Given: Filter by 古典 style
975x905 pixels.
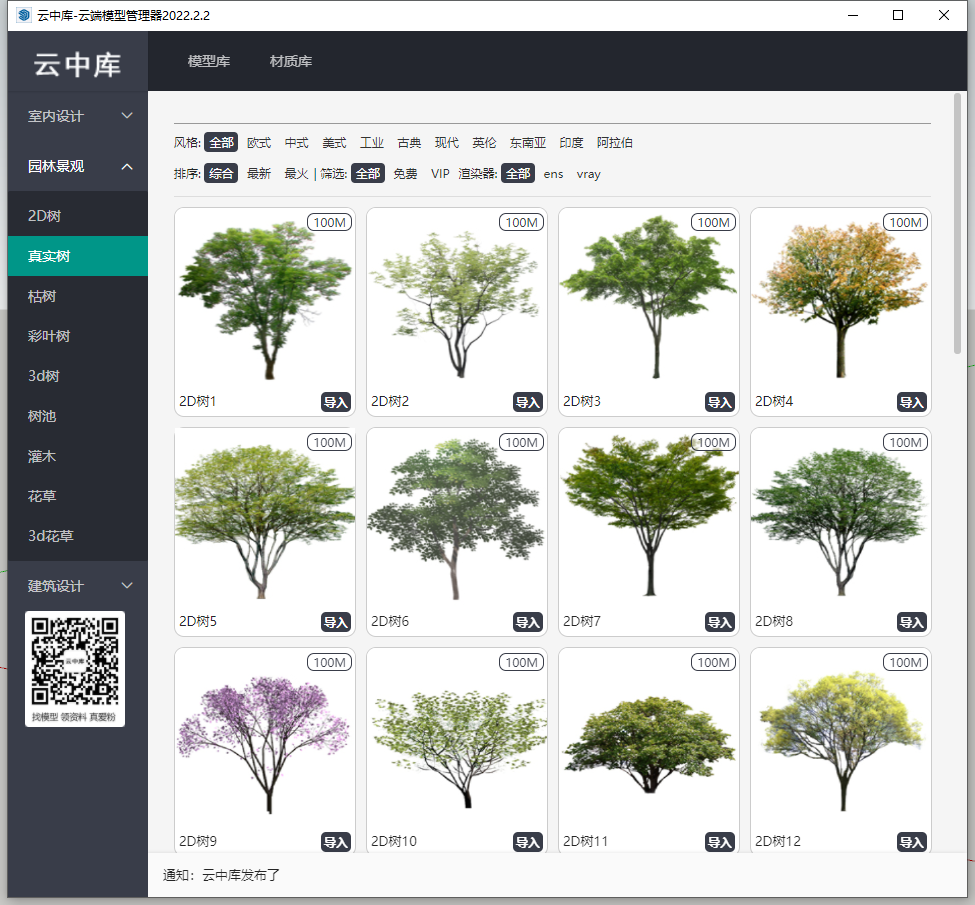Looking at the screenshot, I should coord(409,142).
